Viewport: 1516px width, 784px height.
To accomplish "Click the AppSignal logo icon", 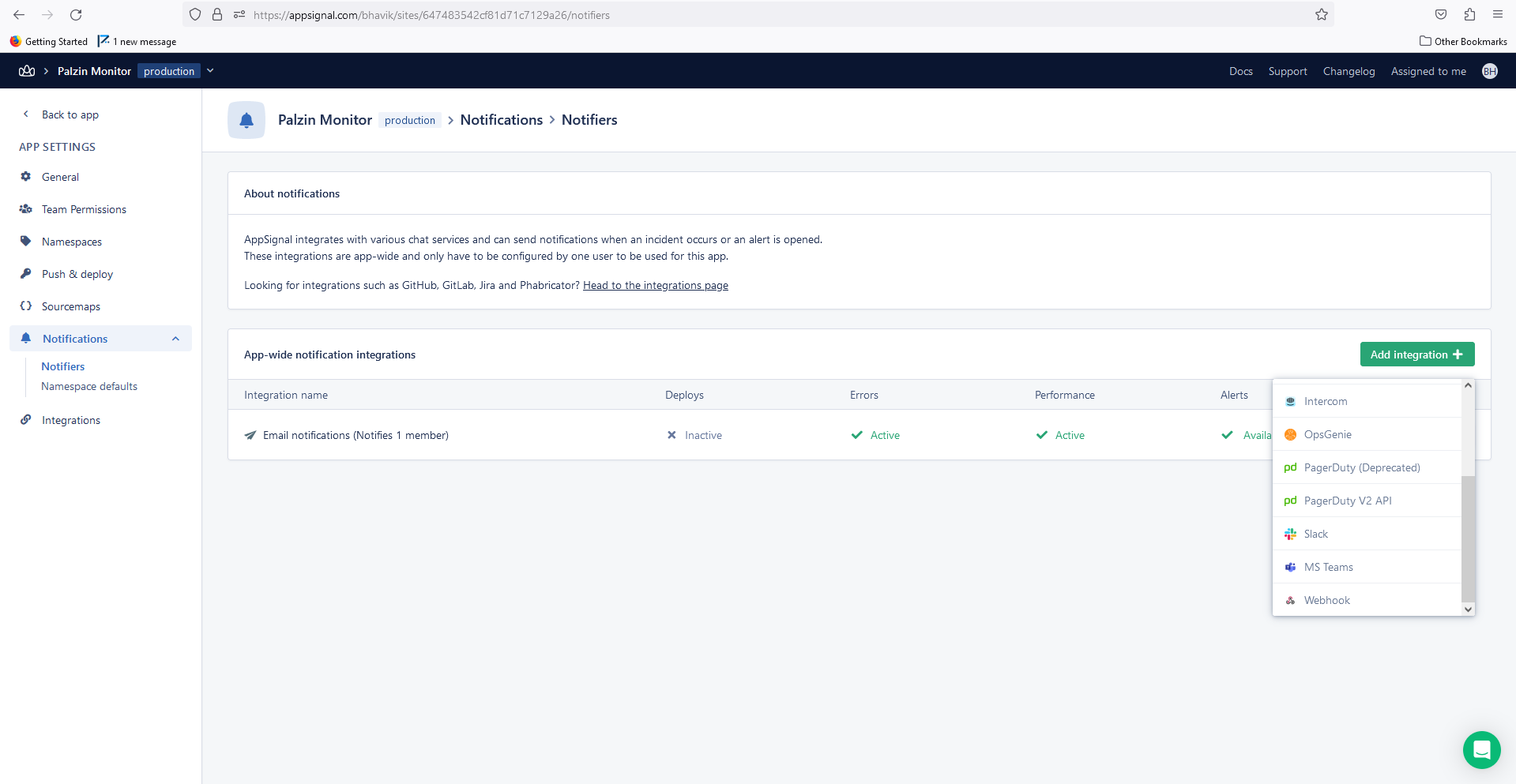I will pyautogui.click(x=27, y=71).
